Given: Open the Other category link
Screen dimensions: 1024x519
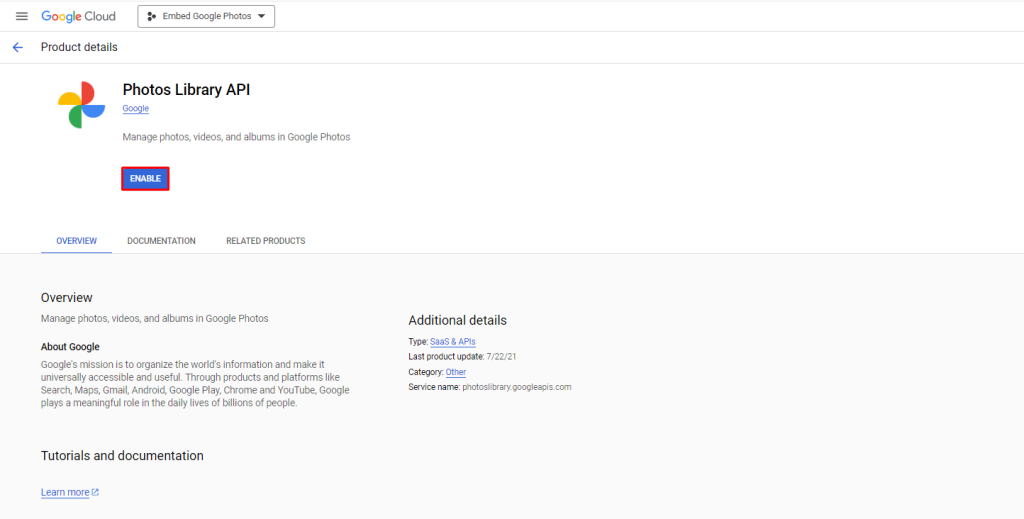Looking at the screenshot, I should coord(456,372).
